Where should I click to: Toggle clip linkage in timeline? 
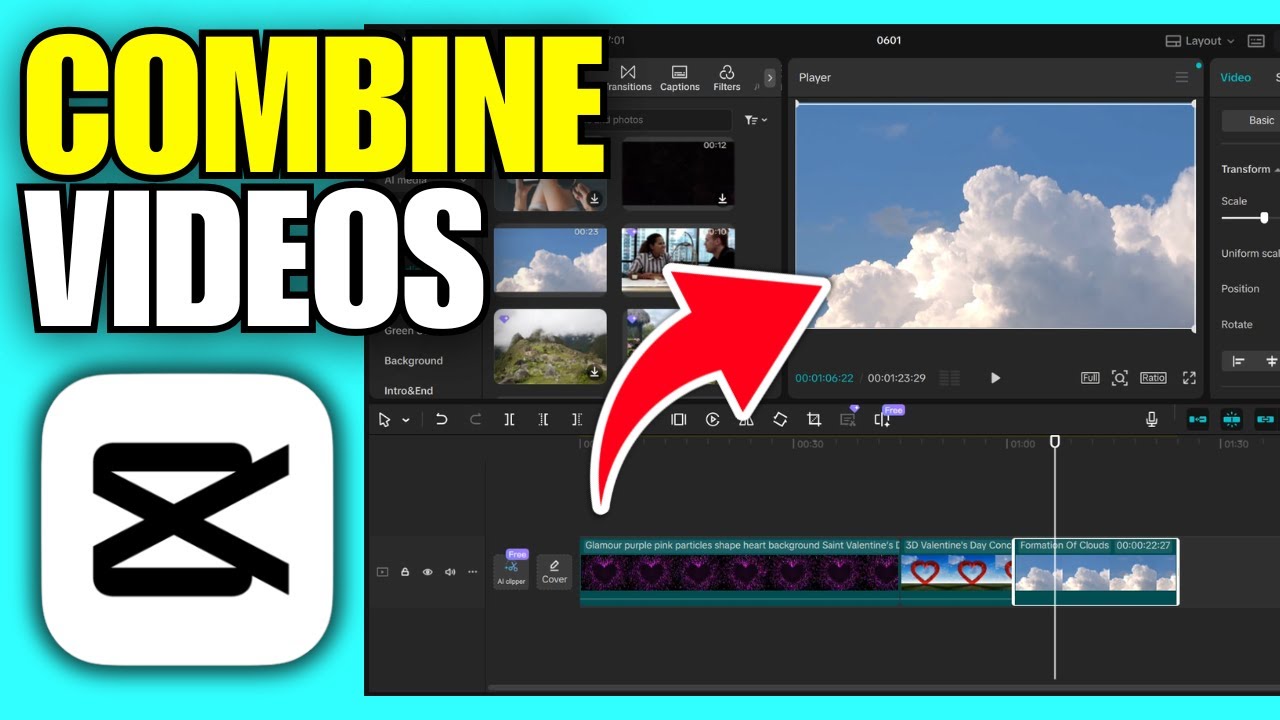coord(1266,420)
